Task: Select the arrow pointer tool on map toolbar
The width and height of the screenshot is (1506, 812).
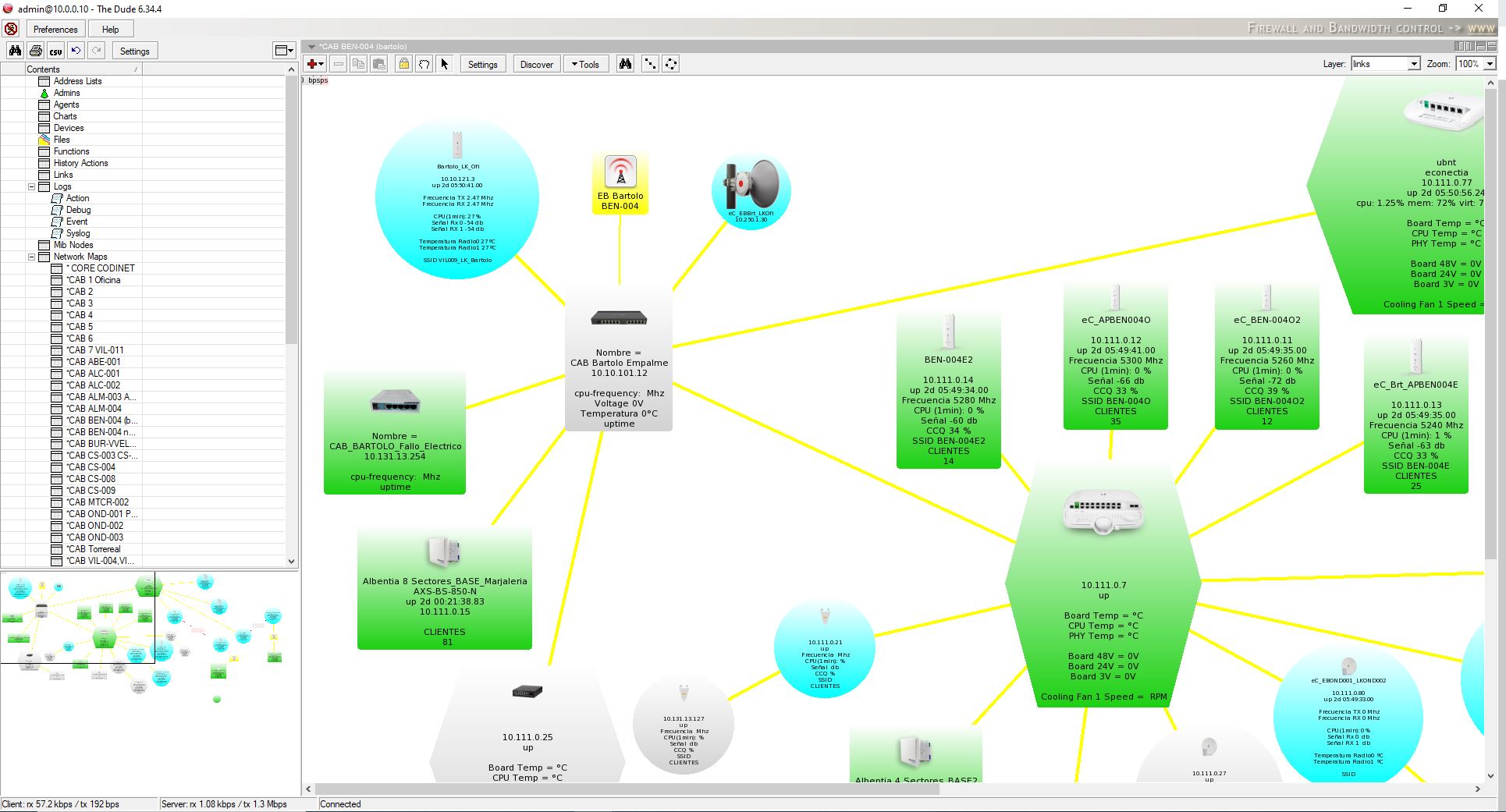Action: tap(444, 64)
